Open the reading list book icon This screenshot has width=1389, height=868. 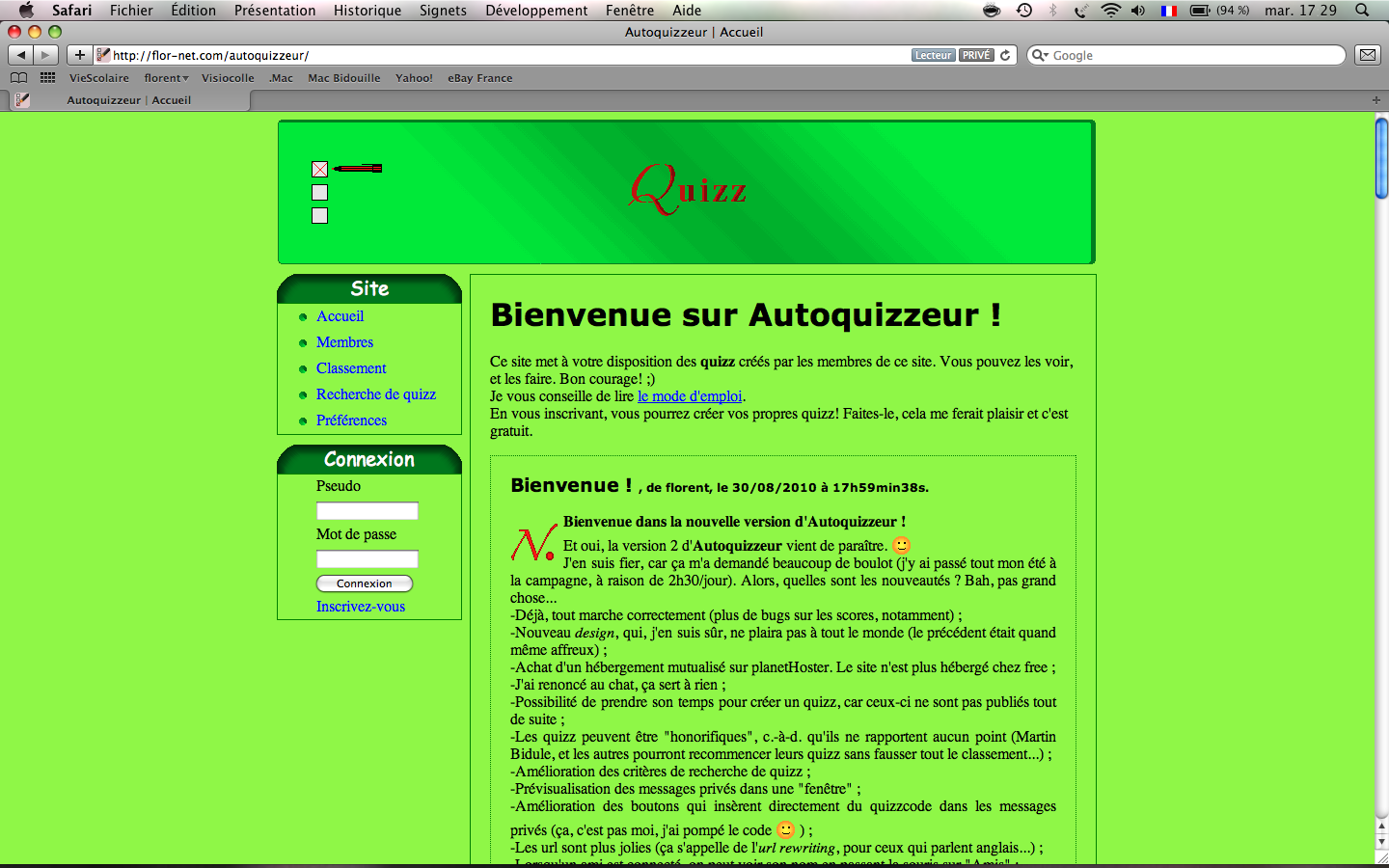pos(18,78)
